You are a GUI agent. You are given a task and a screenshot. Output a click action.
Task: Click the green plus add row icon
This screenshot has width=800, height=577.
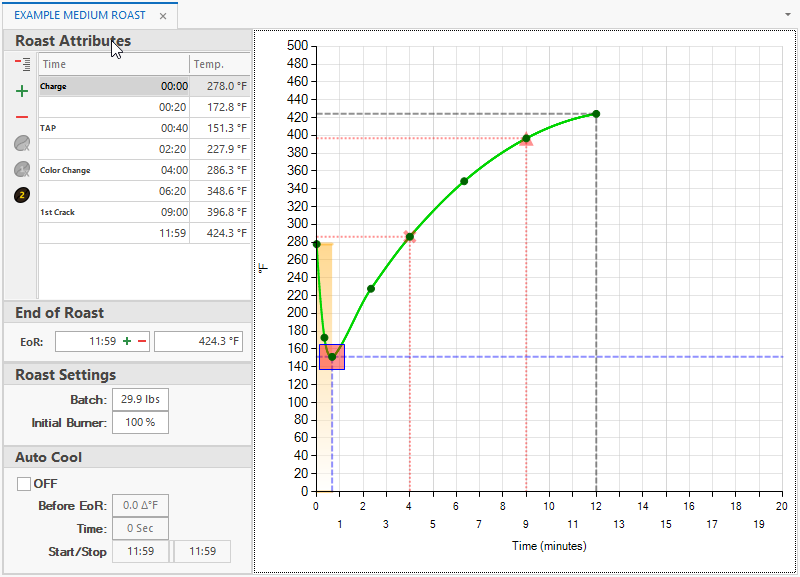pyautogui.click(x=22, y=91)
